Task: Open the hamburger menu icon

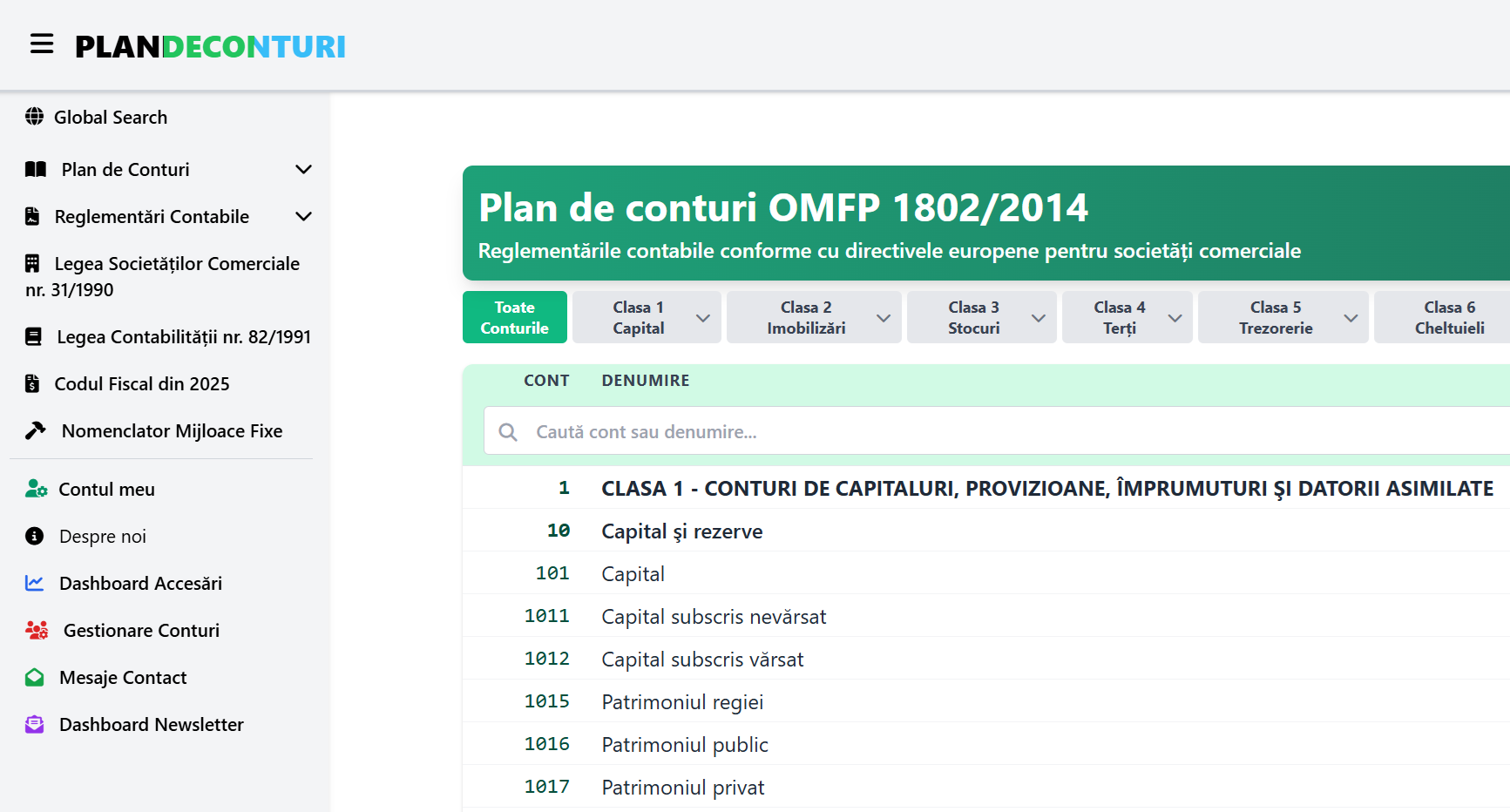Action: point(42,44)
